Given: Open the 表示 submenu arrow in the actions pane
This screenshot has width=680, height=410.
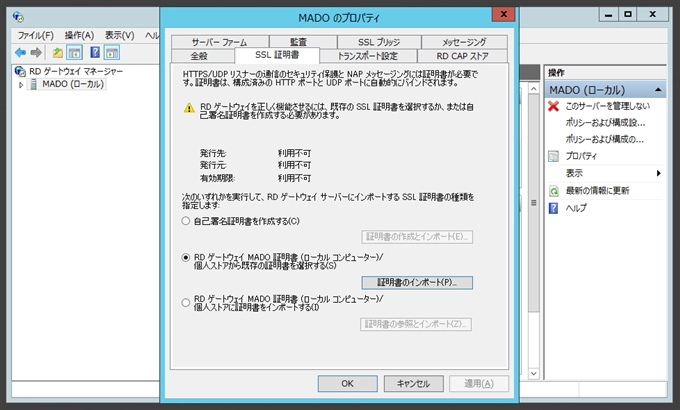Looking at the screenshot, I should (x=659, y=173).
